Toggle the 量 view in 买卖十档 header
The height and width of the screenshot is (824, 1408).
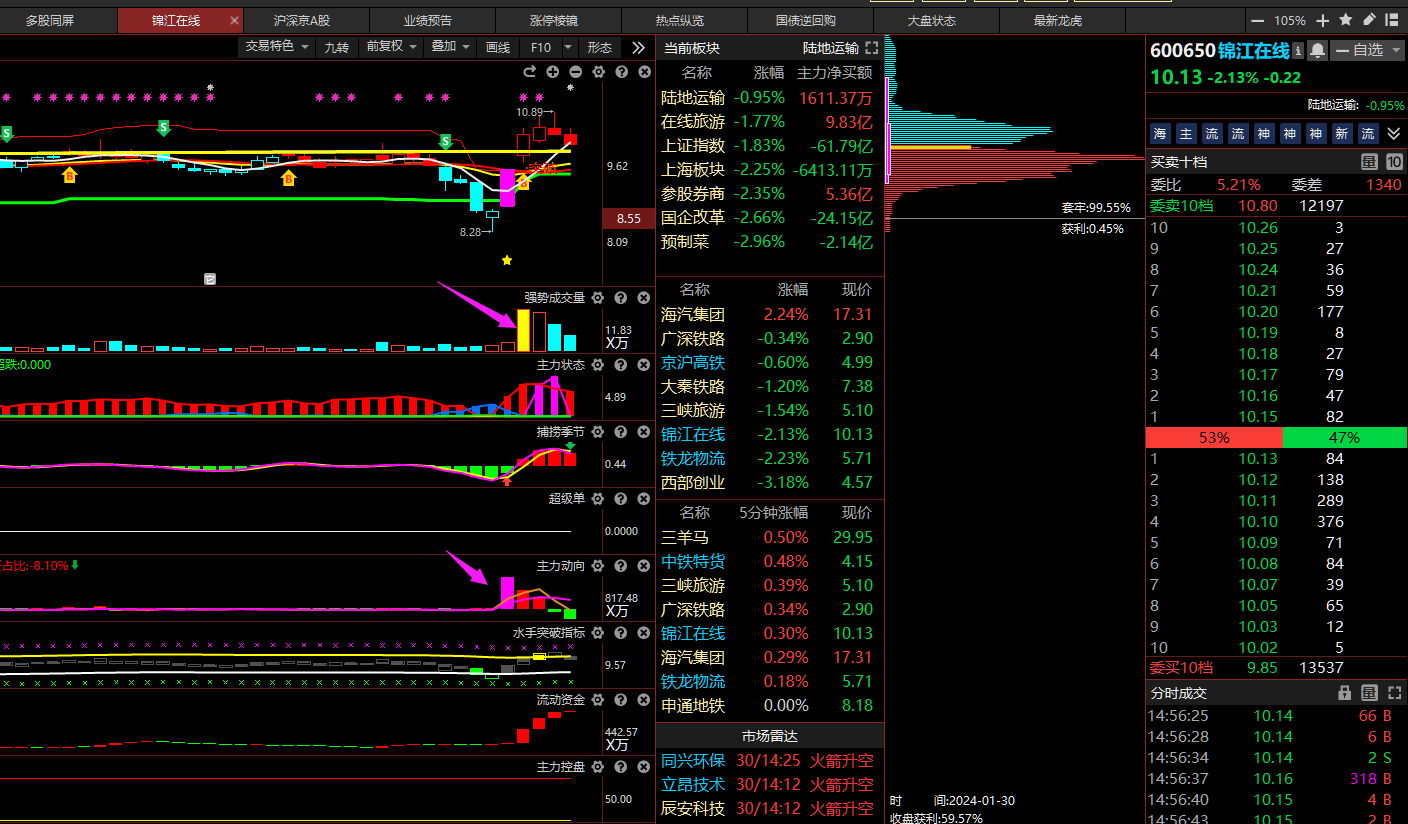(x=1369, y=162)
